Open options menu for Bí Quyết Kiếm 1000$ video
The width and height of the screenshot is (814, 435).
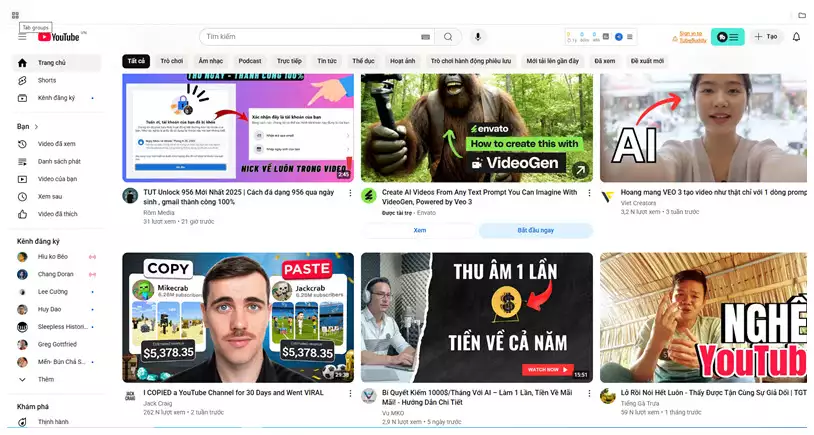pos(589,393)
